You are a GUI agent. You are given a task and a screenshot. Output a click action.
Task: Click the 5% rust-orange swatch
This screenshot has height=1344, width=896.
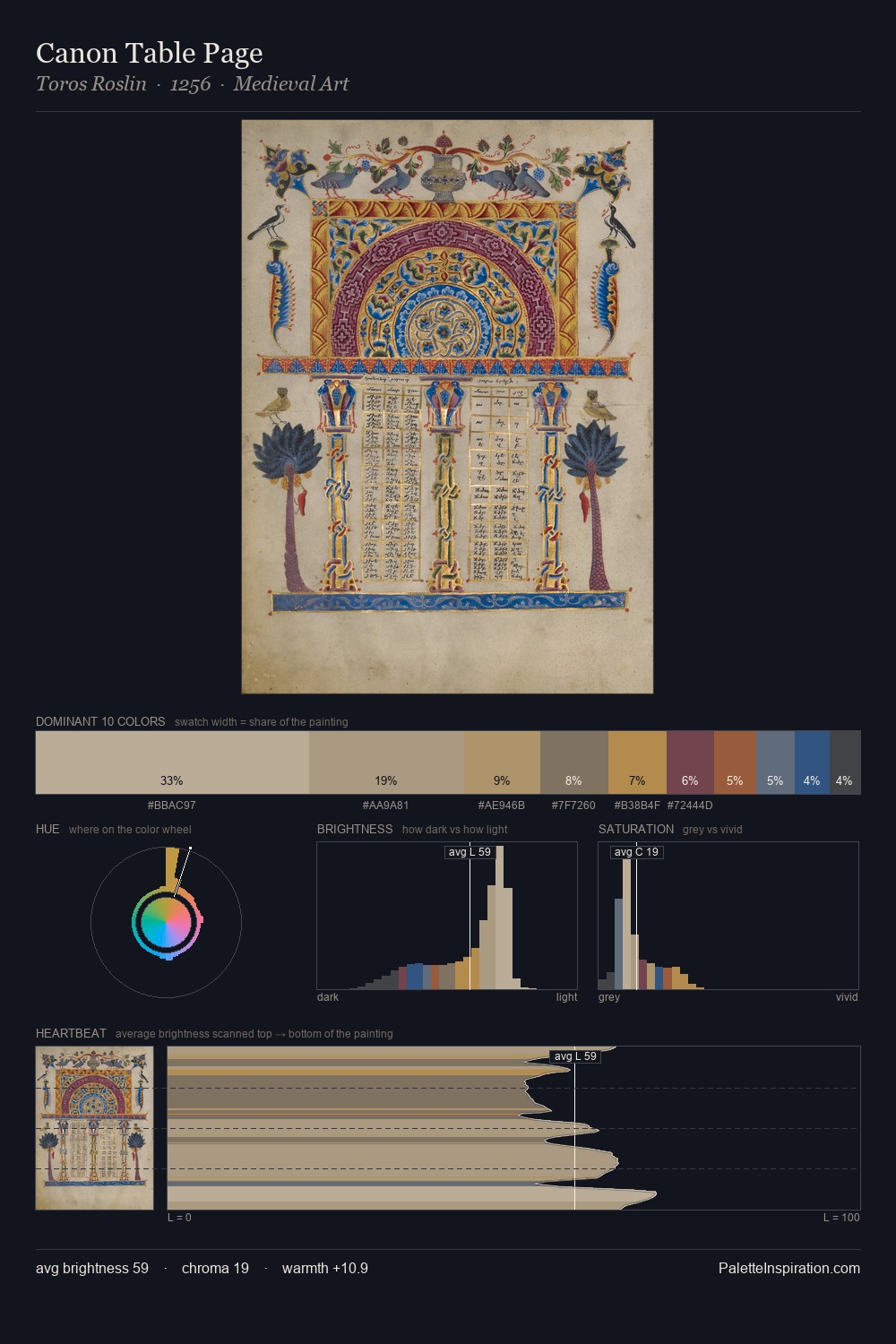(x=735, y=762)
